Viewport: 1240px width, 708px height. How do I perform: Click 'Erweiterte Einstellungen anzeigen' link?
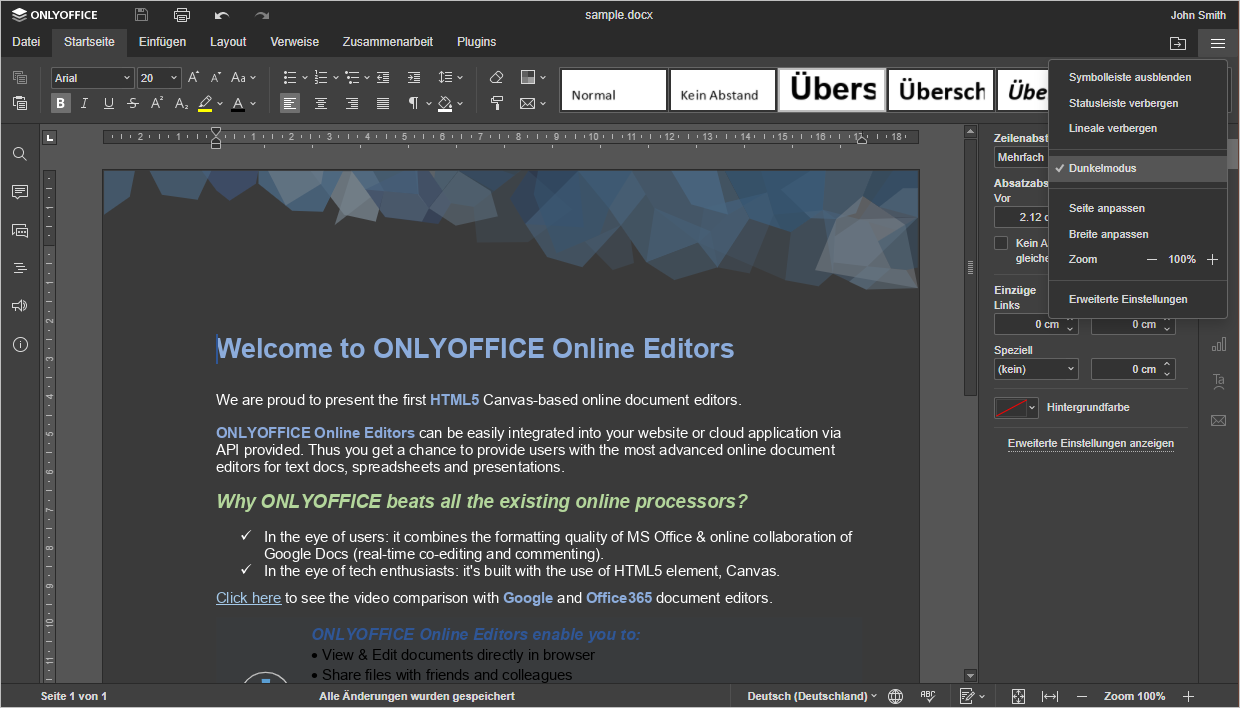(x=1090, y=443)
